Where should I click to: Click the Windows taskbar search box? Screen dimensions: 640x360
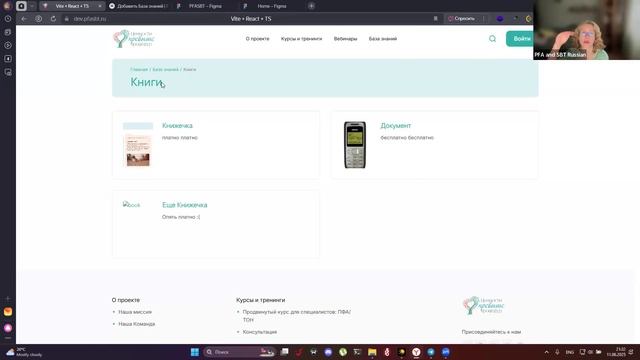(239, 352)
